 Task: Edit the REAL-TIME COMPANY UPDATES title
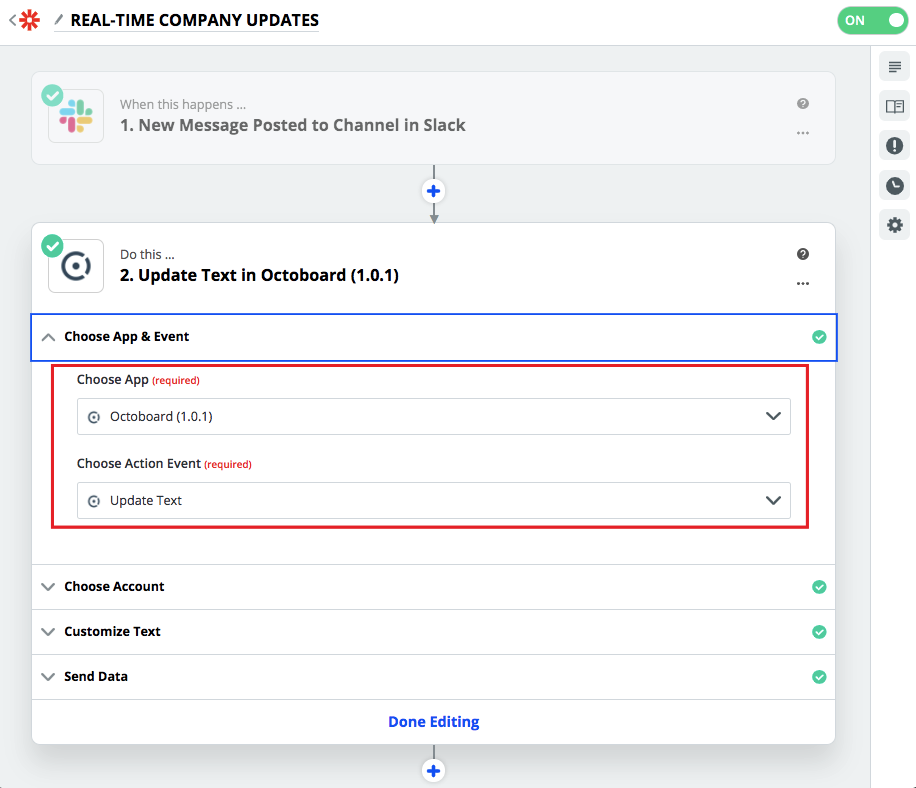195,20
